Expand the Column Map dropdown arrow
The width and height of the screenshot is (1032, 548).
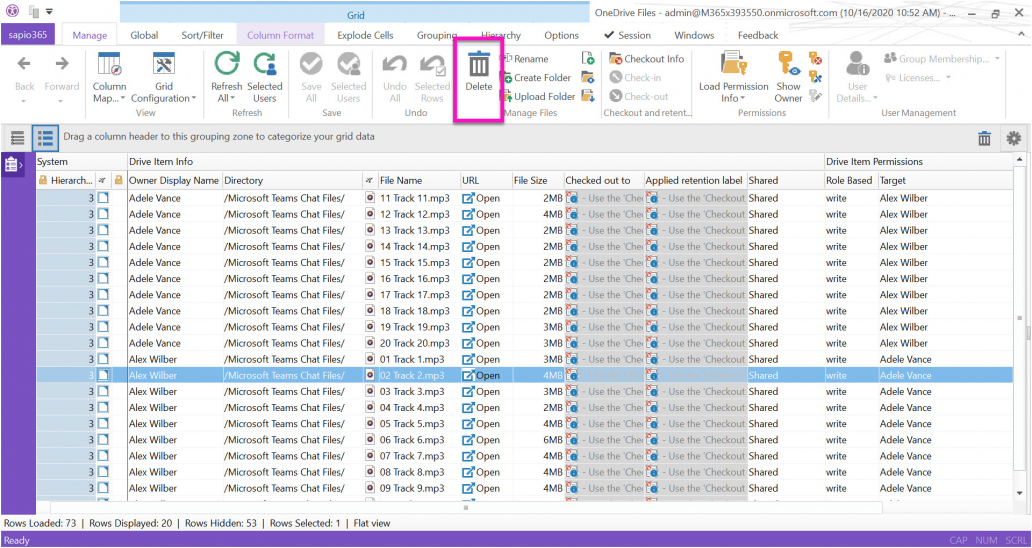[122, 99]
